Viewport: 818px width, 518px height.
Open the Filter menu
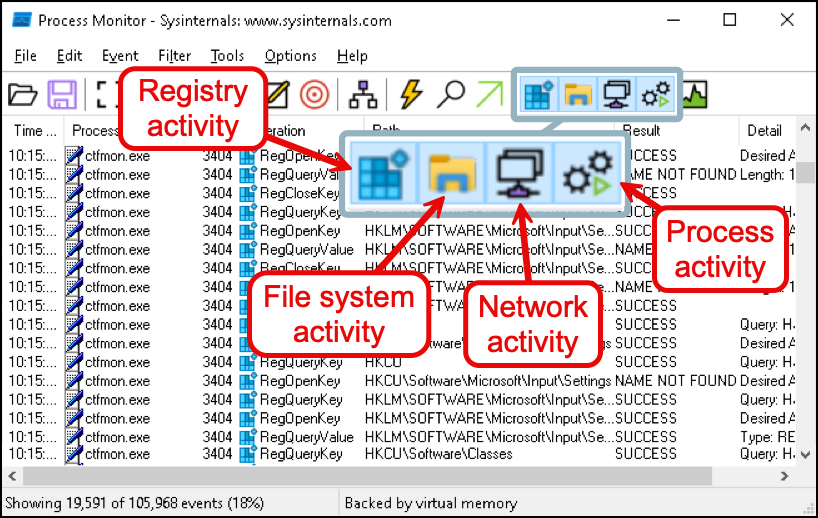174,55
